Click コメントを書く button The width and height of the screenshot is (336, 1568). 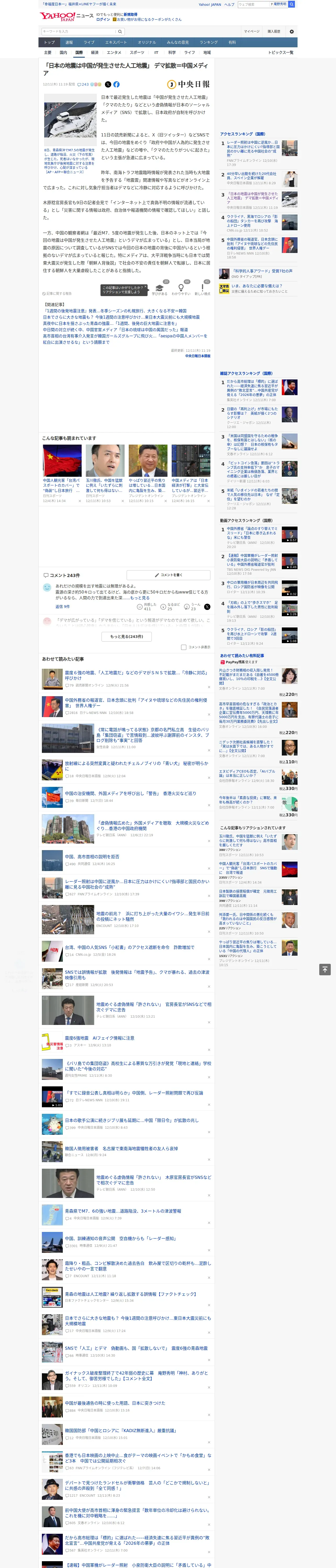click(x=168, y=575)
